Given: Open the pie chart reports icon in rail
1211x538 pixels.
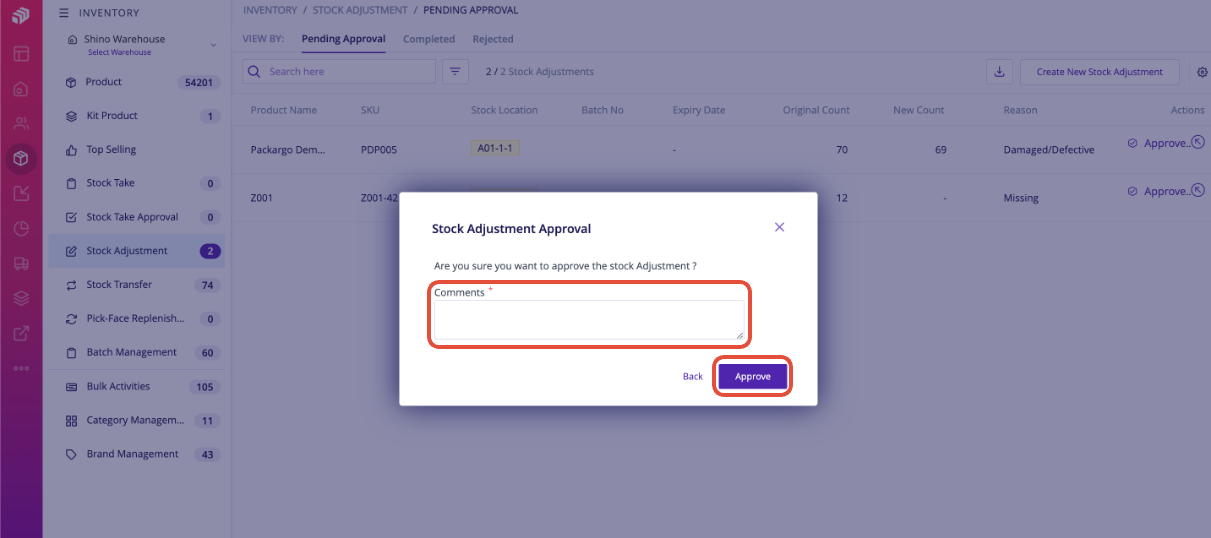Looking at the screenshot, I should tap(21, 228).
